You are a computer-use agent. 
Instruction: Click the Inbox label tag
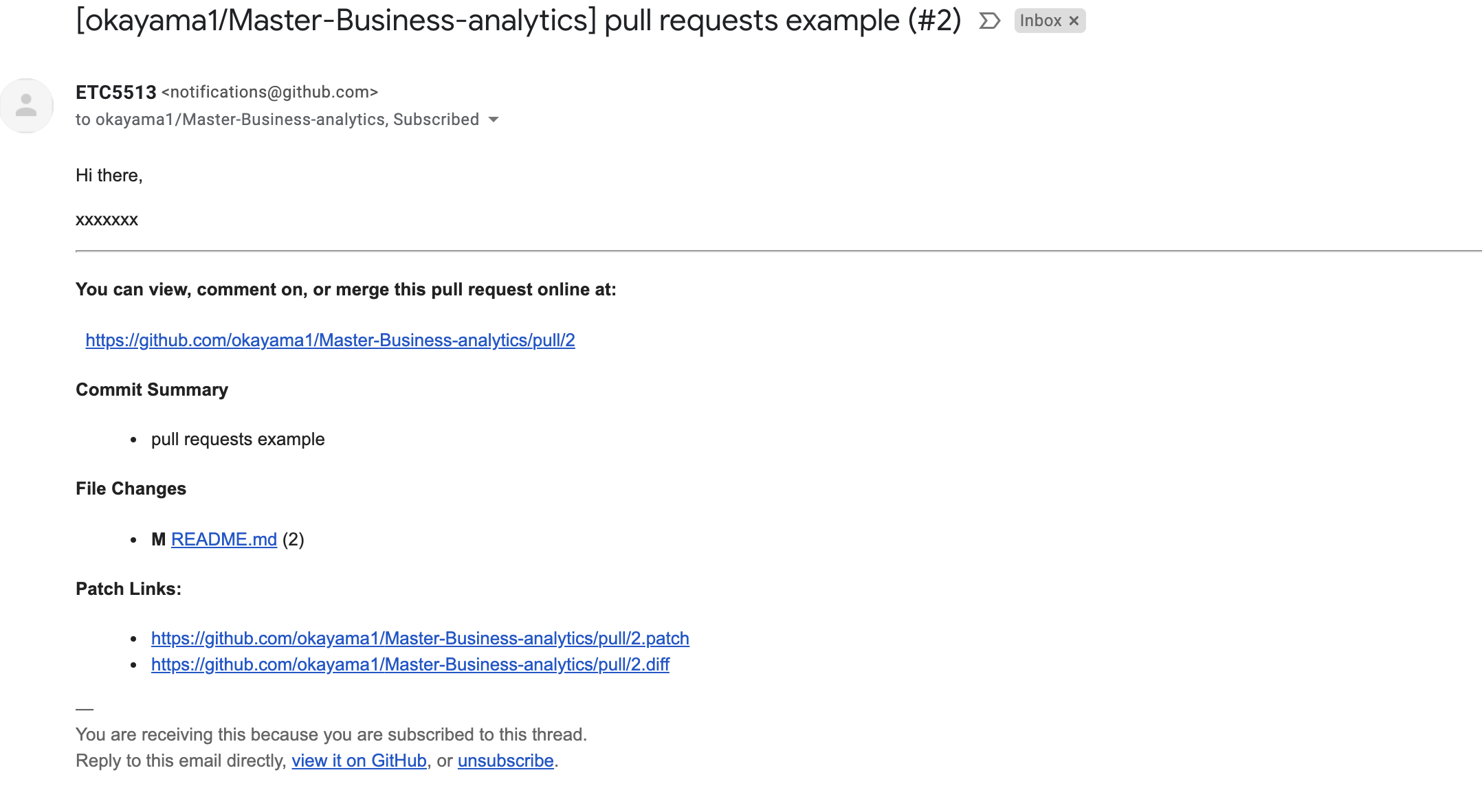[x=1040, y=21]
